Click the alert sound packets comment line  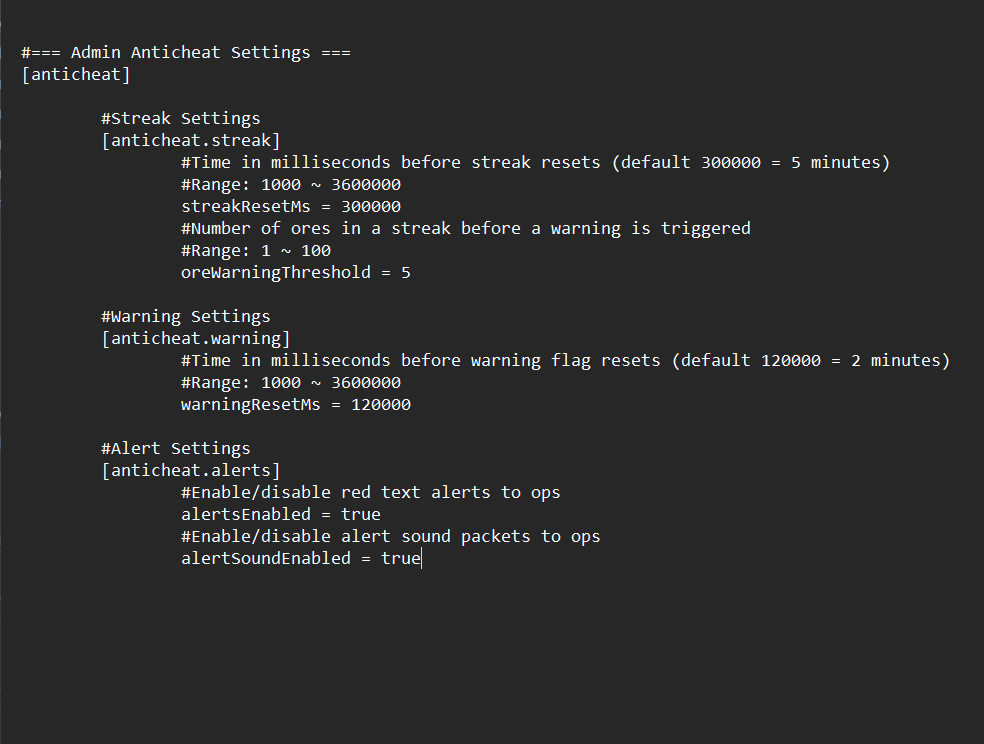click(390, 536)
